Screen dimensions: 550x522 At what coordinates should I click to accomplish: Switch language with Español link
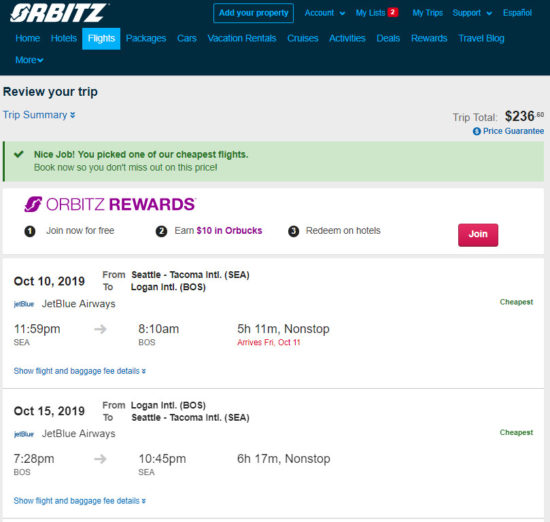tap(517, 13)
